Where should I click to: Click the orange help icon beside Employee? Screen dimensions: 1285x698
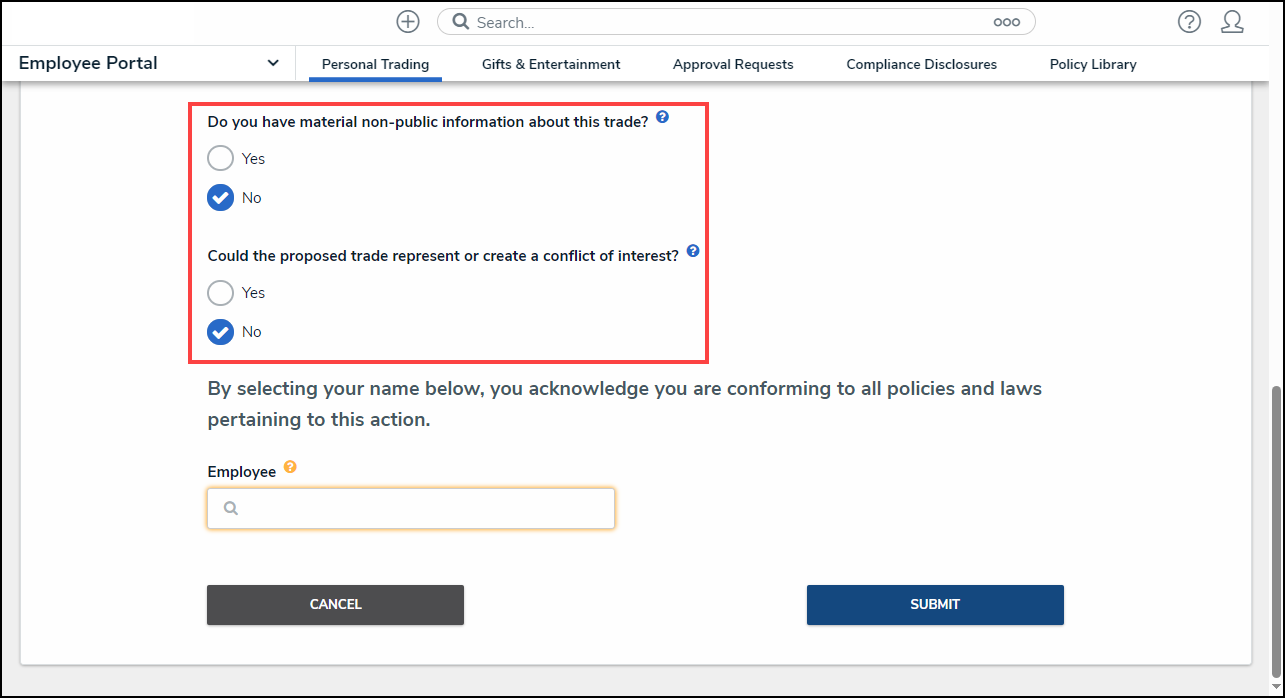(x=290, y=466)
